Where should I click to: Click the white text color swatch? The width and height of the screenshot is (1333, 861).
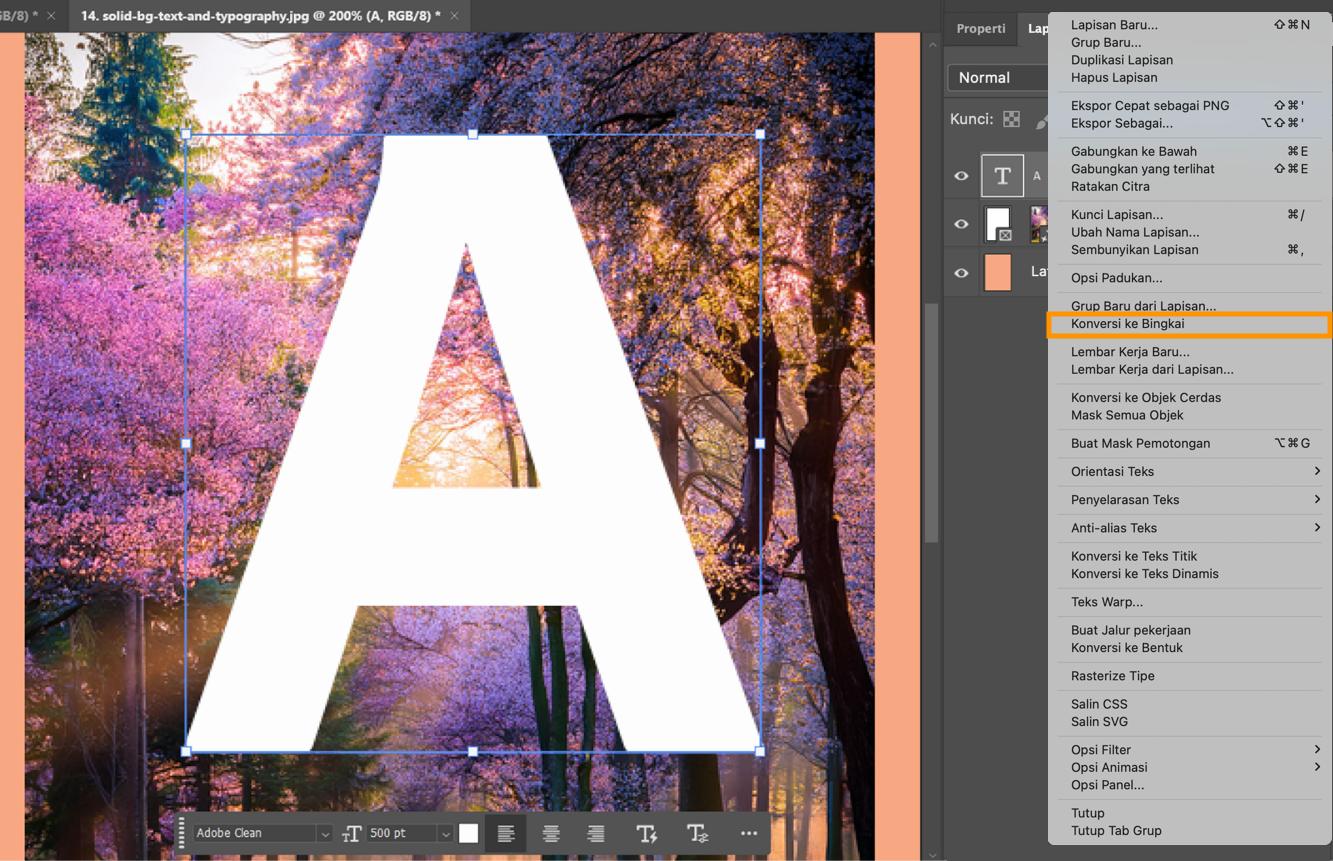(x=468, y=832)
